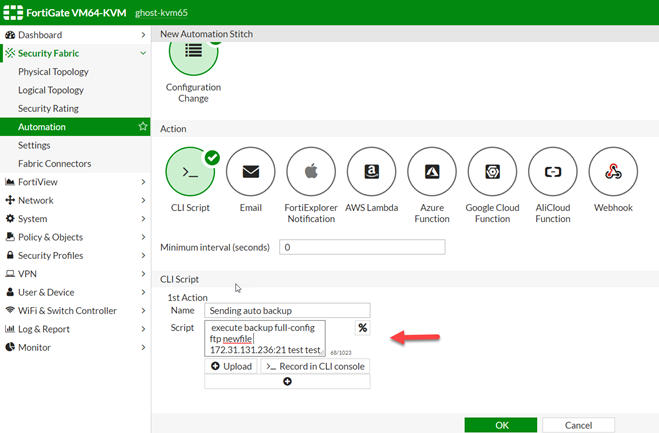Expand the User & Device chevron
This screenshot has width=659, height=433.
(x=143, y=292)
